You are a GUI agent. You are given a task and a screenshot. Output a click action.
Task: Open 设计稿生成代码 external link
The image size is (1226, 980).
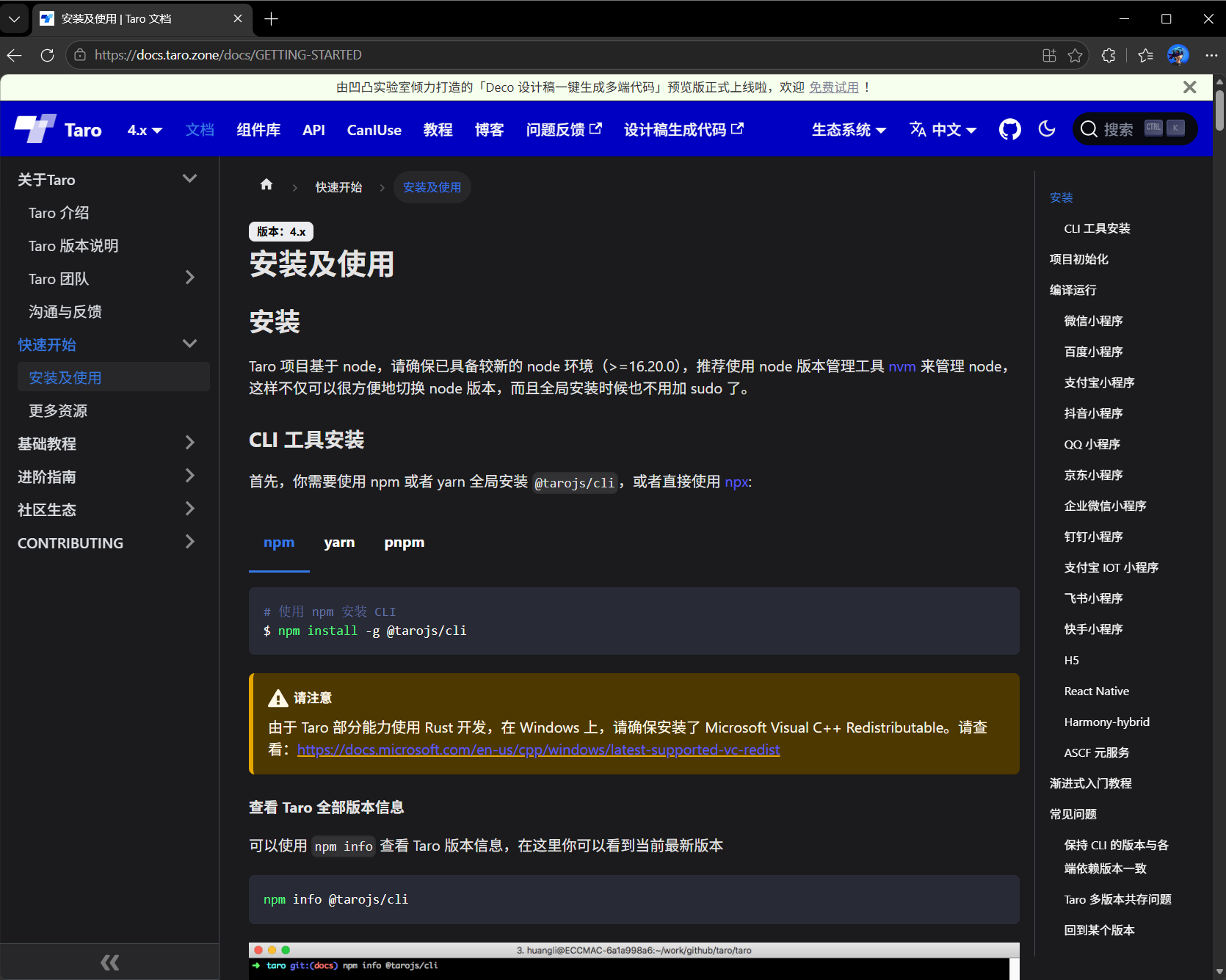pyautogui.click(x=683, y=130)
